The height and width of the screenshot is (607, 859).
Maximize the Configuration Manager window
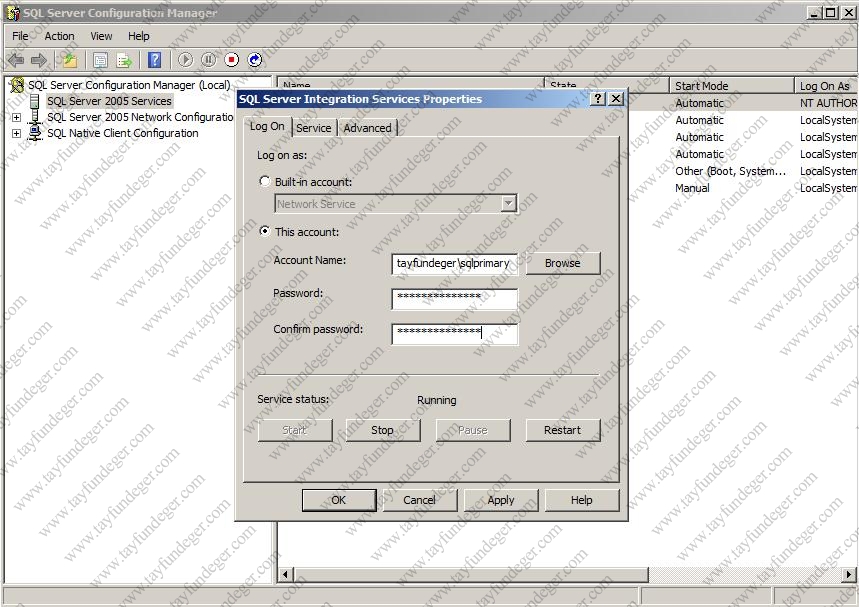pyautogui.click(x=831, y=12)
